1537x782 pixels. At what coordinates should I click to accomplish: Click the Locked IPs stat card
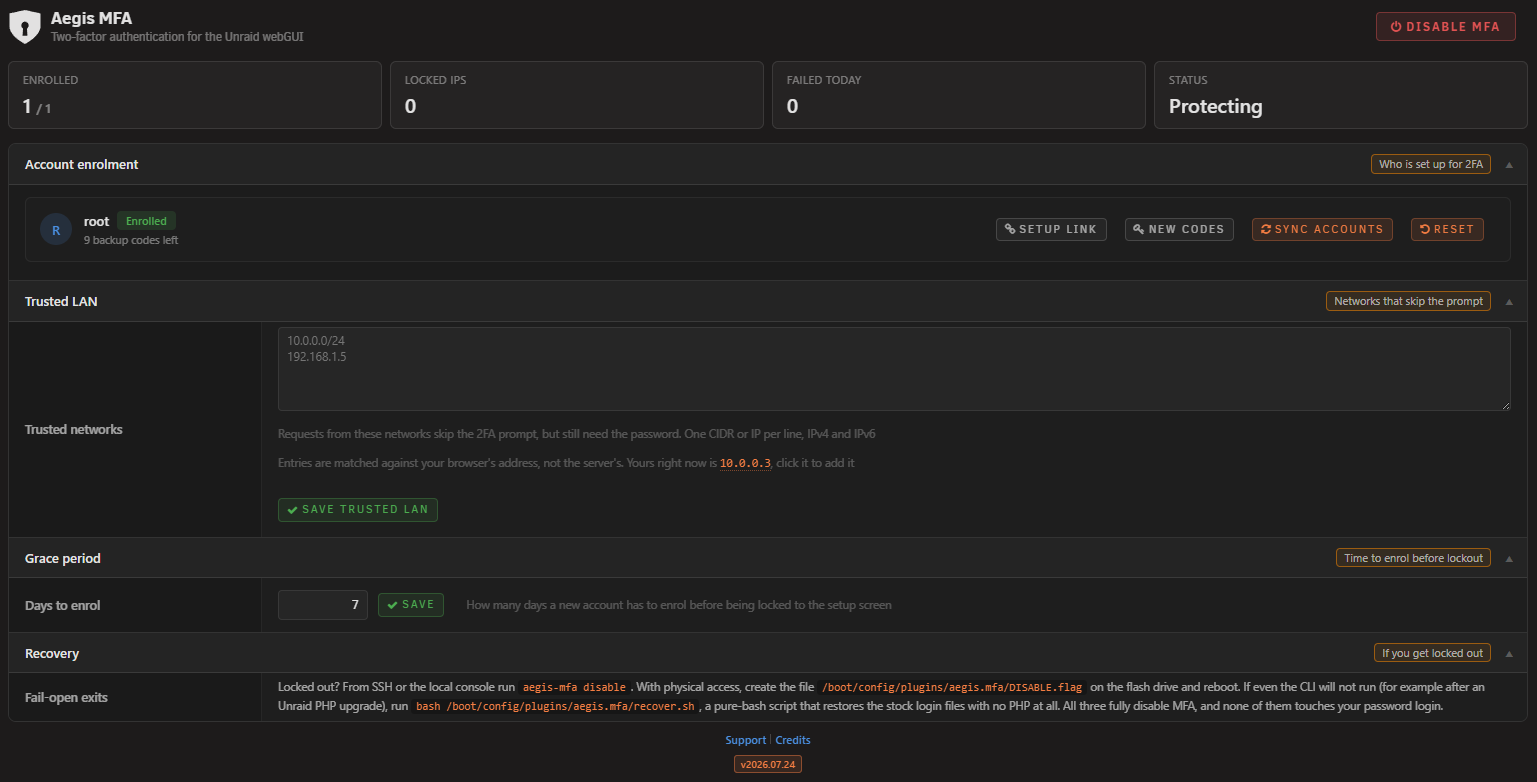(577, 95)
